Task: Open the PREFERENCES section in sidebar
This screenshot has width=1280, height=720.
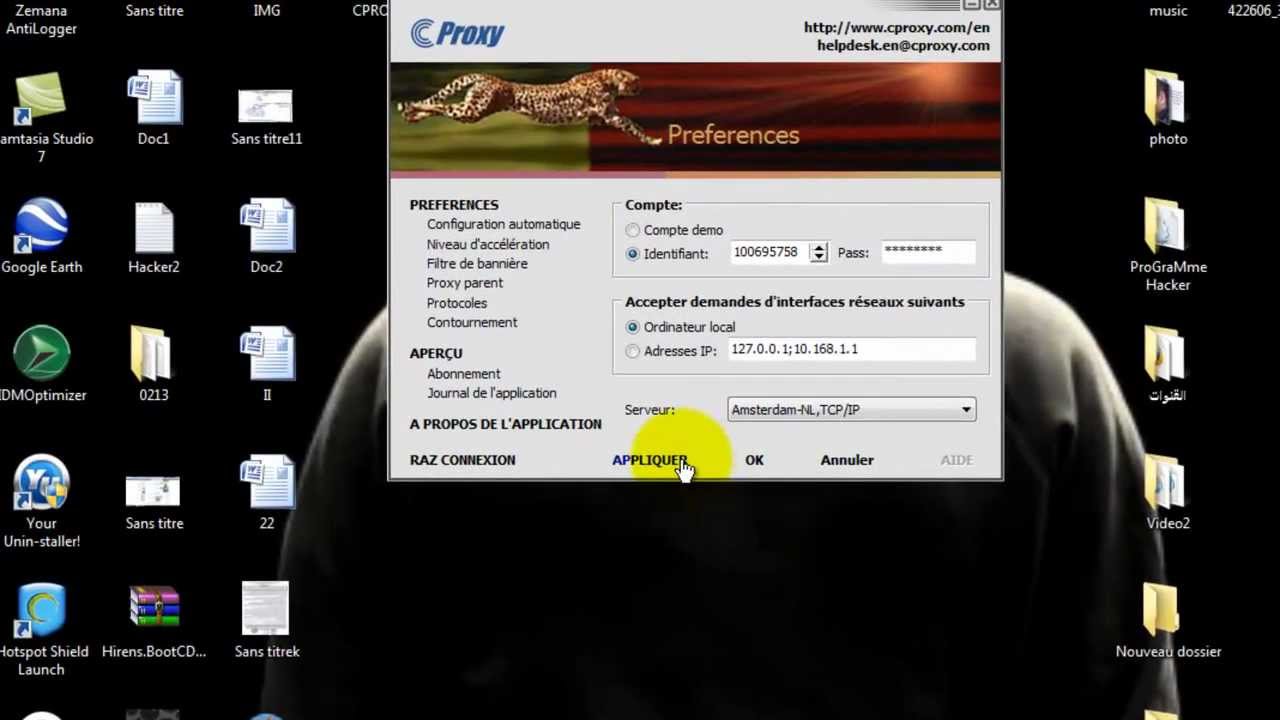Action: [454, 205]
